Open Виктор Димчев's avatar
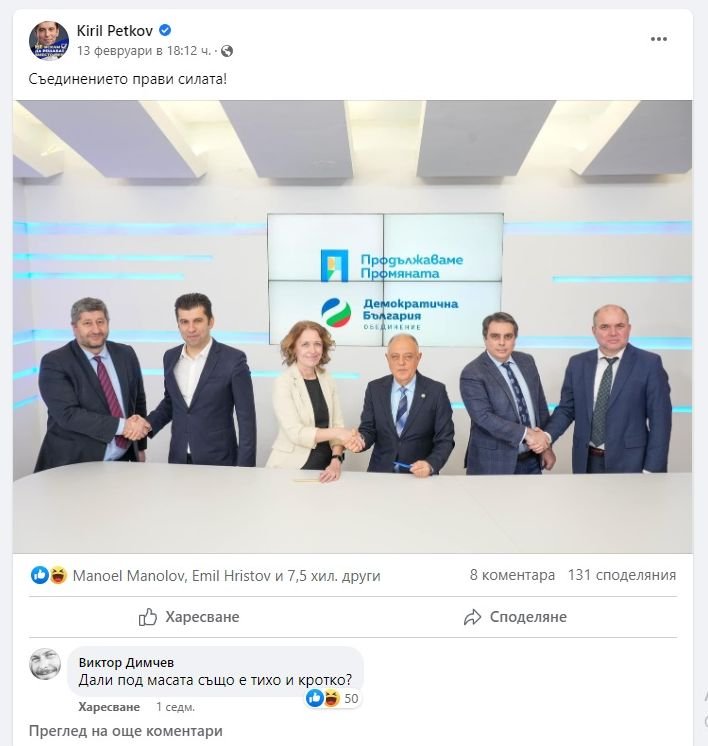 [x=45, y=664]
